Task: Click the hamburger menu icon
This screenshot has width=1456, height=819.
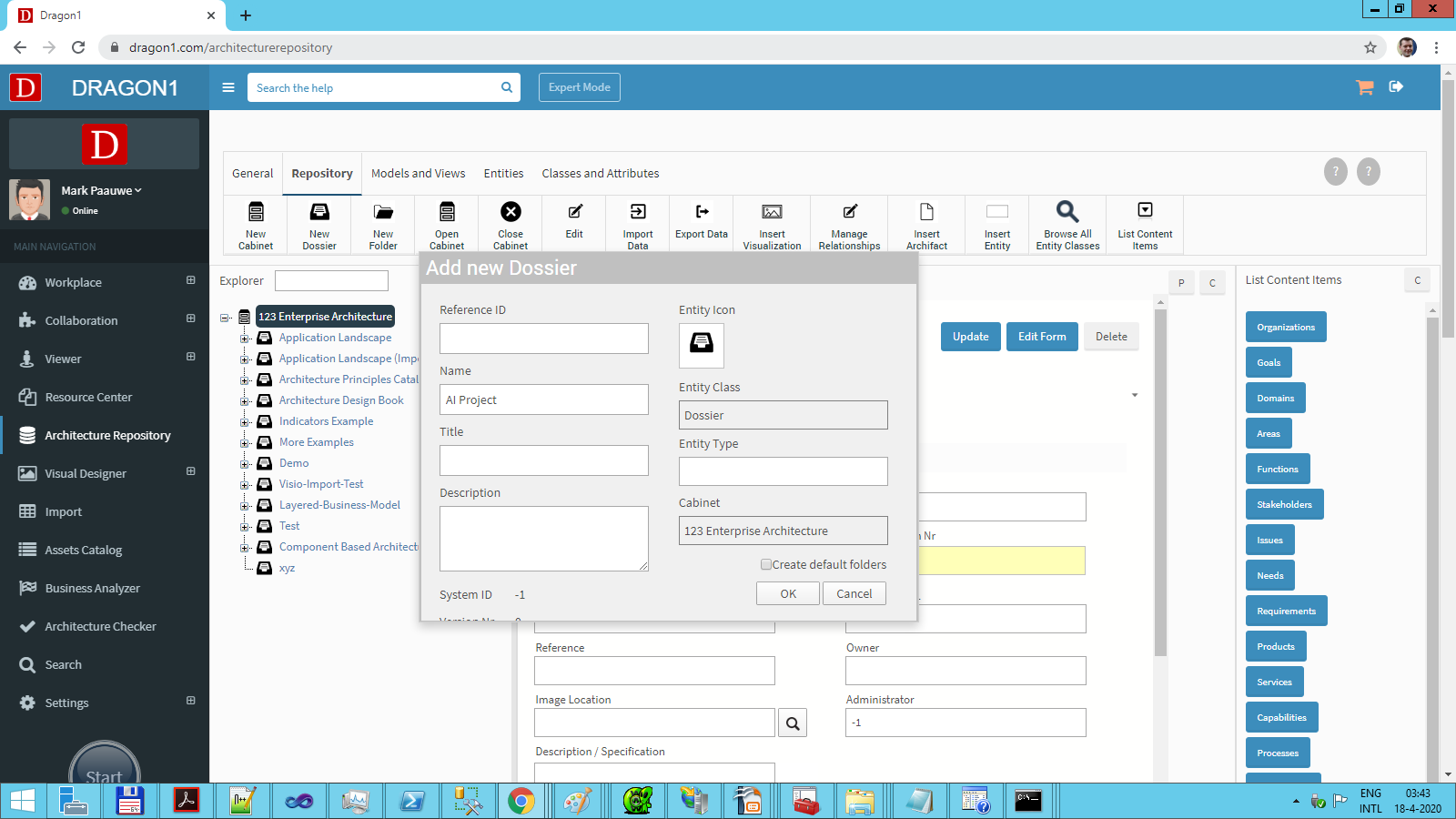Action: click(228, 87)
